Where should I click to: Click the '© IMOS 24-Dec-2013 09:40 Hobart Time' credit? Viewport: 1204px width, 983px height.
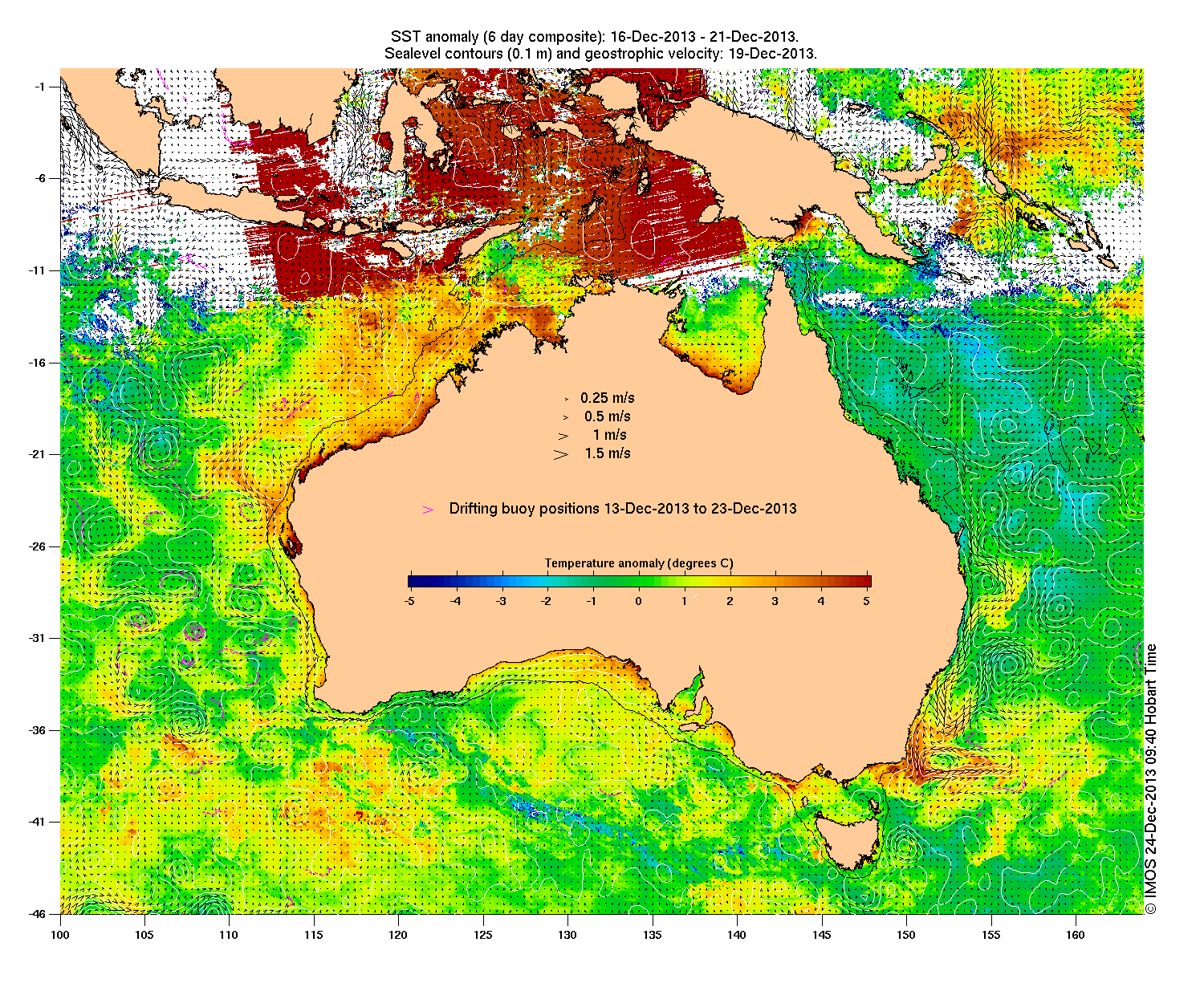tap(1151, 778)
